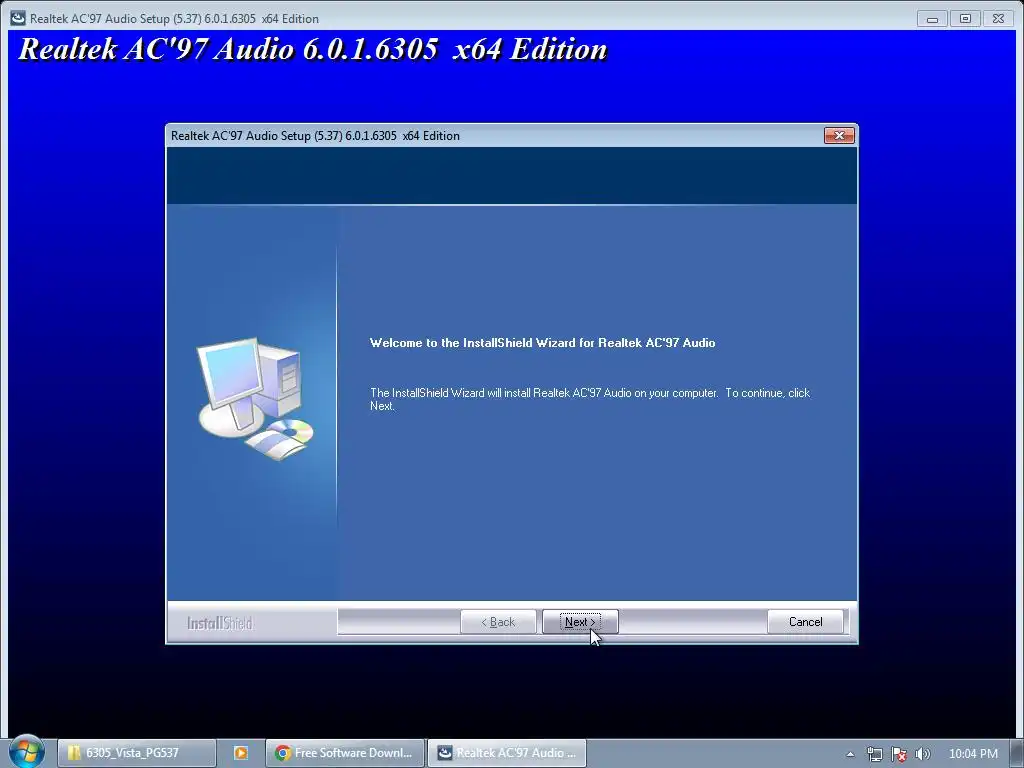
Task: Close the InstallShield wizard dialog
Action: 839,135
